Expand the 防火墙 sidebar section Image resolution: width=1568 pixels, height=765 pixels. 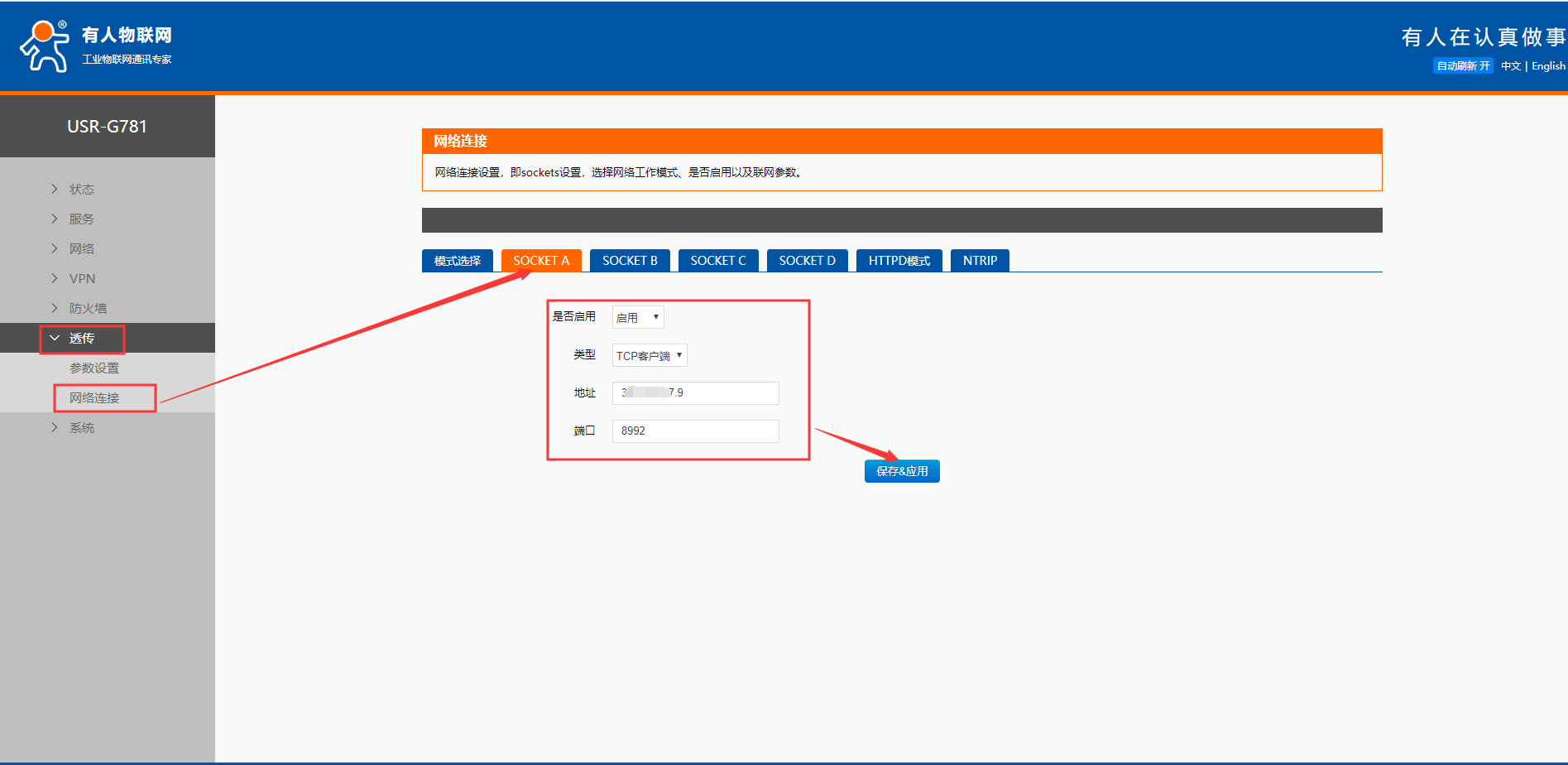[88, 309]
